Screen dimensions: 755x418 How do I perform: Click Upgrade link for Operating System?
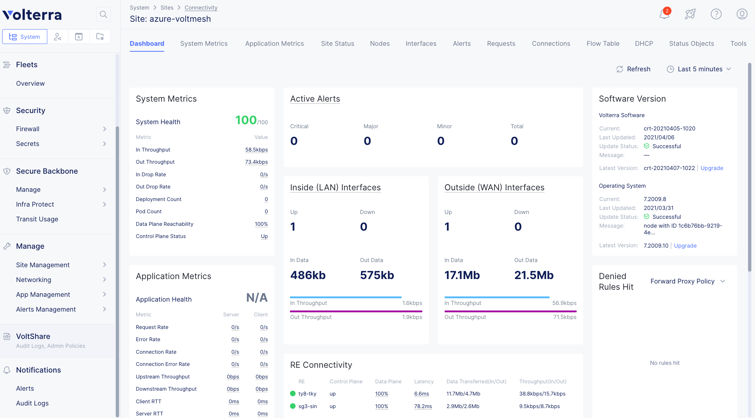point(685,246)
